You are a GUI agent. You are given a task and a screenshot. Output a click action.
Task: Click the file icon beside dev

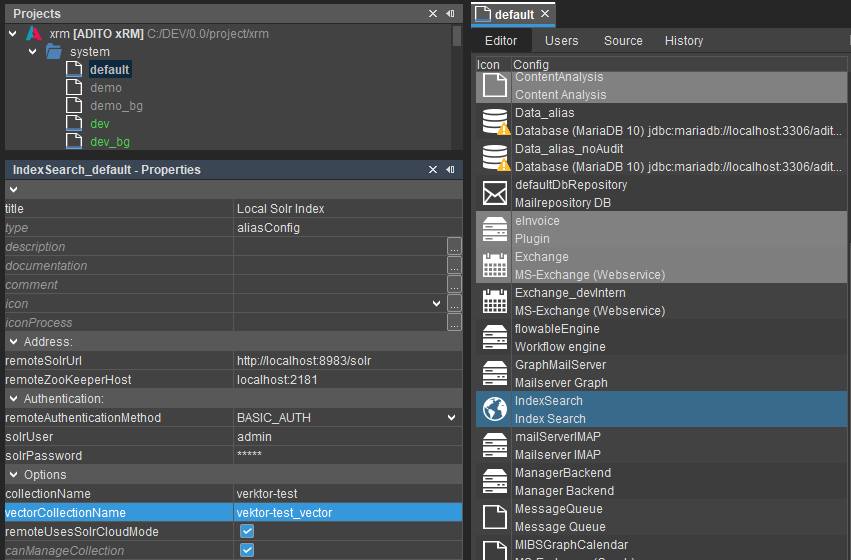pos(74,123)
